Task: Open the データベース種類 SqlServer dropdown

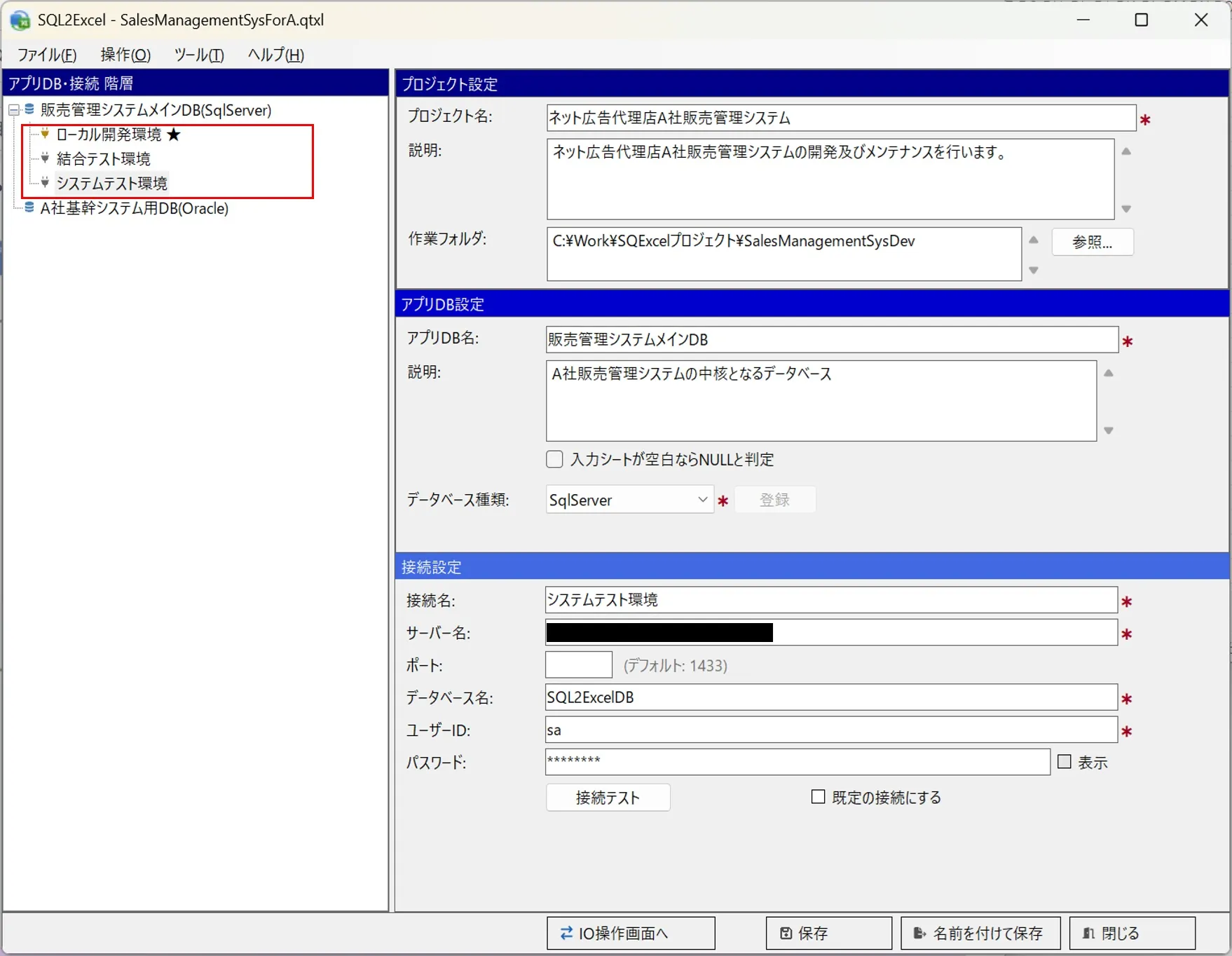Action: coord(629,500)
